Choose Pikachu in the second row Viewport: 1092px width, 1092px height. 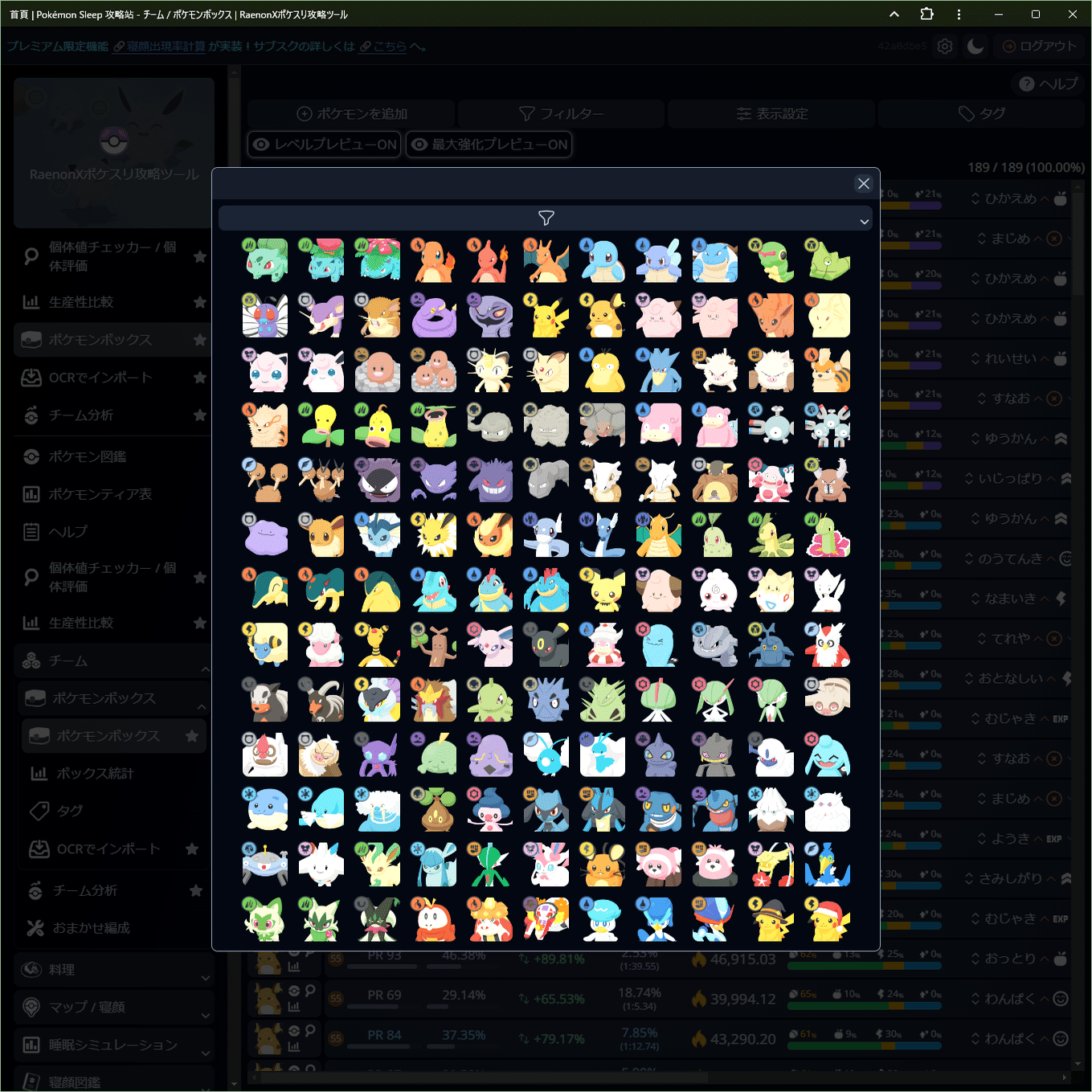(x=546, y=315)
